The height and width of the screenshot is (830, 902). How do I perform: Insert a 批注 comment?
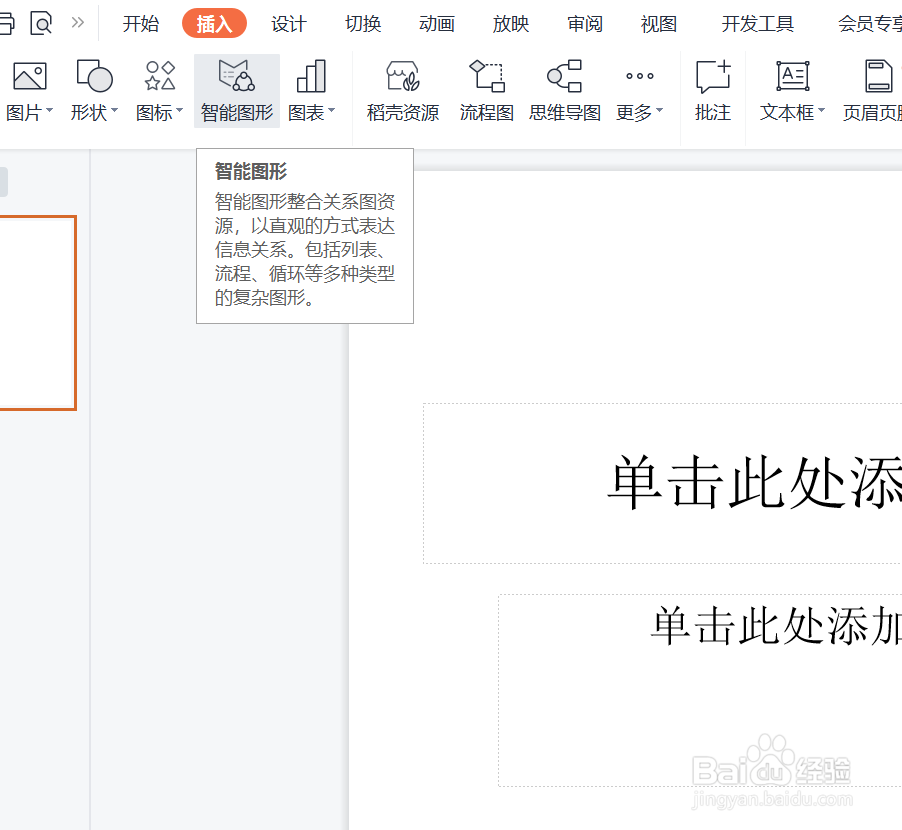point(712,90)
